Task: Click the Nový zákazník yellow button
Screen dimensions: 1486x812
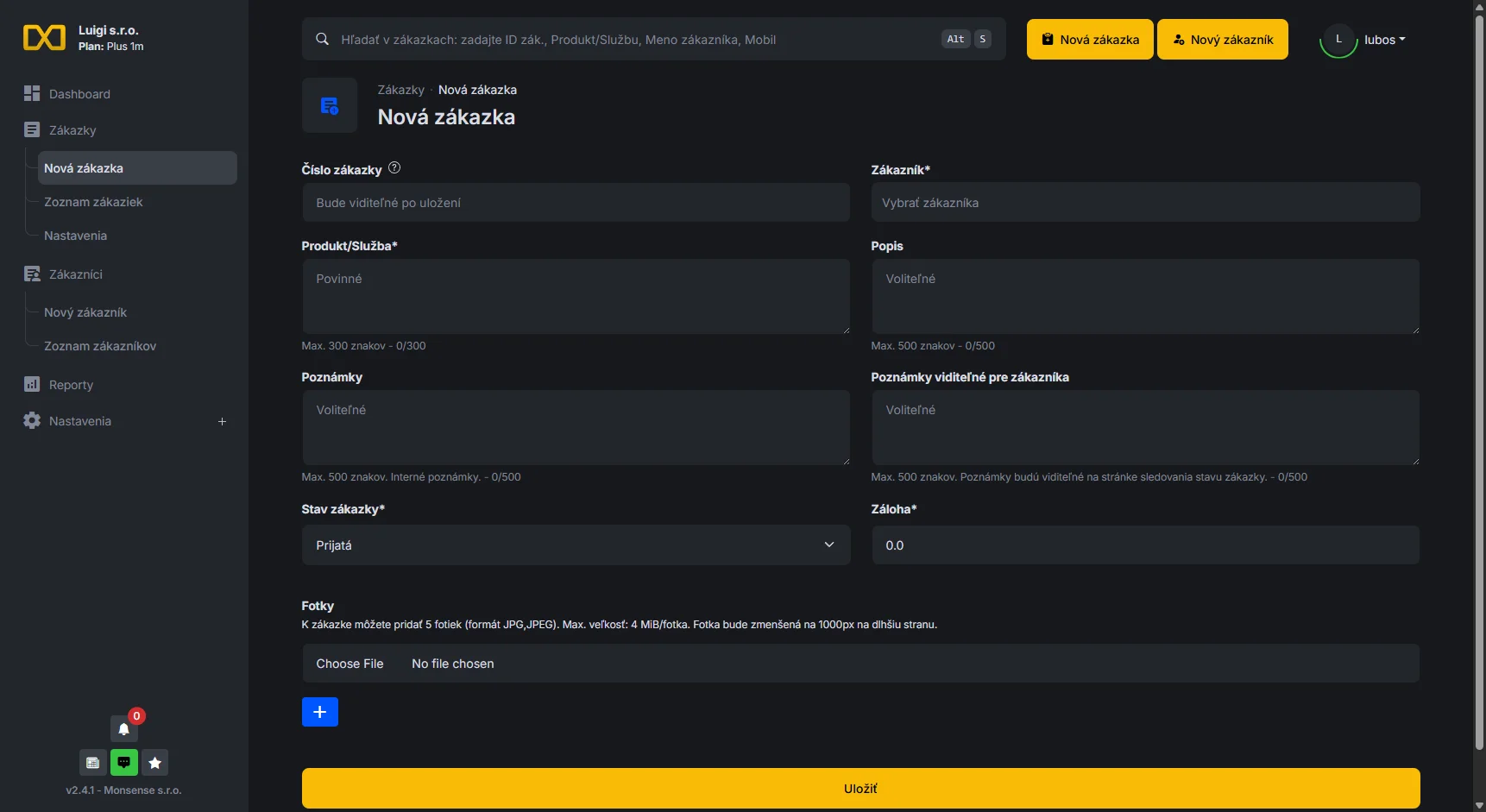Action: point(1223,40)
